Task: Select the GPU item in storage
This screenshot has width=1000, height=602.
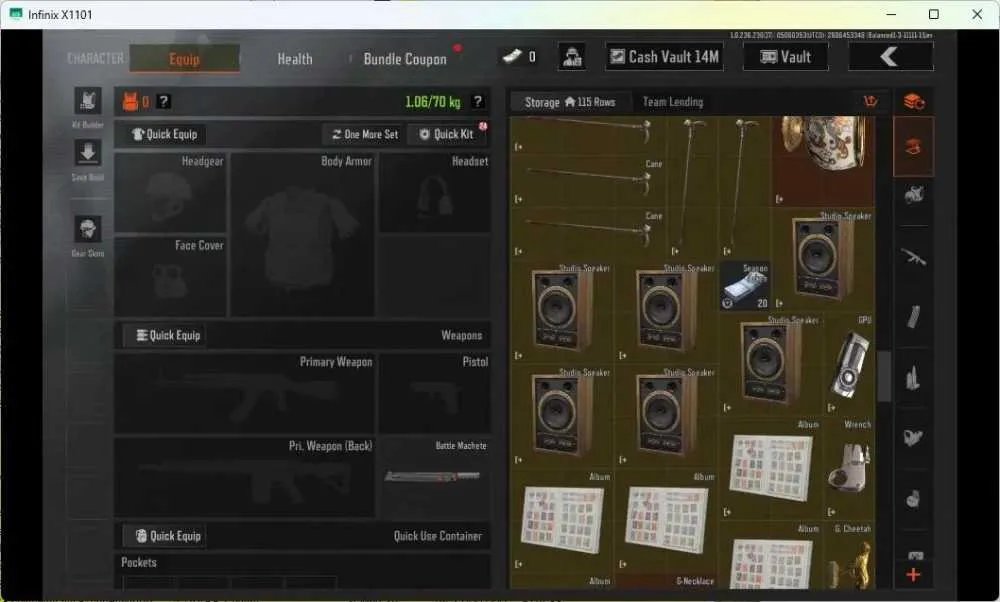Action: [849, 363]
